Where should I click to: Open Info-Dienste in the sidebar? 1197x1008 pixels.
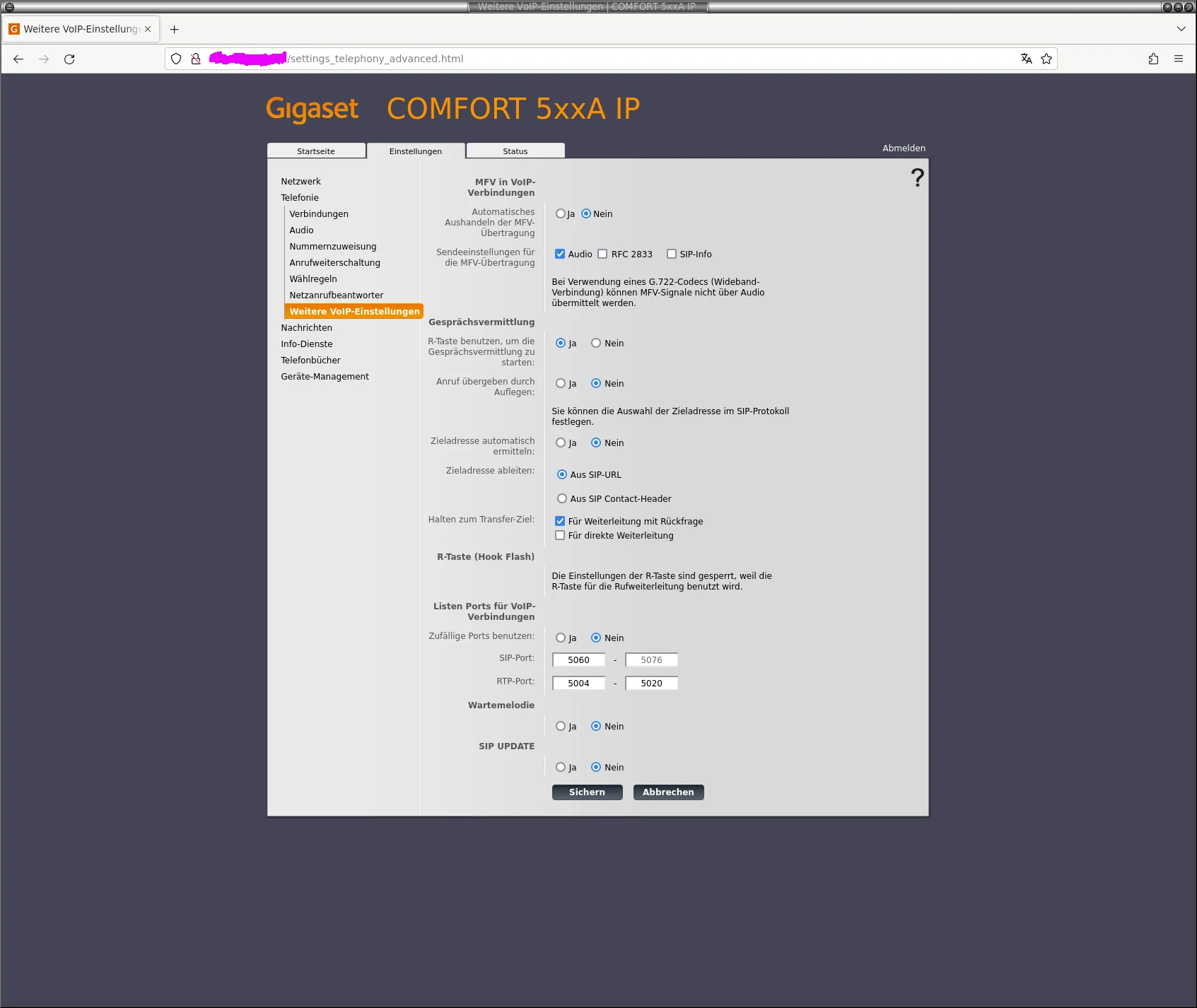307,344
